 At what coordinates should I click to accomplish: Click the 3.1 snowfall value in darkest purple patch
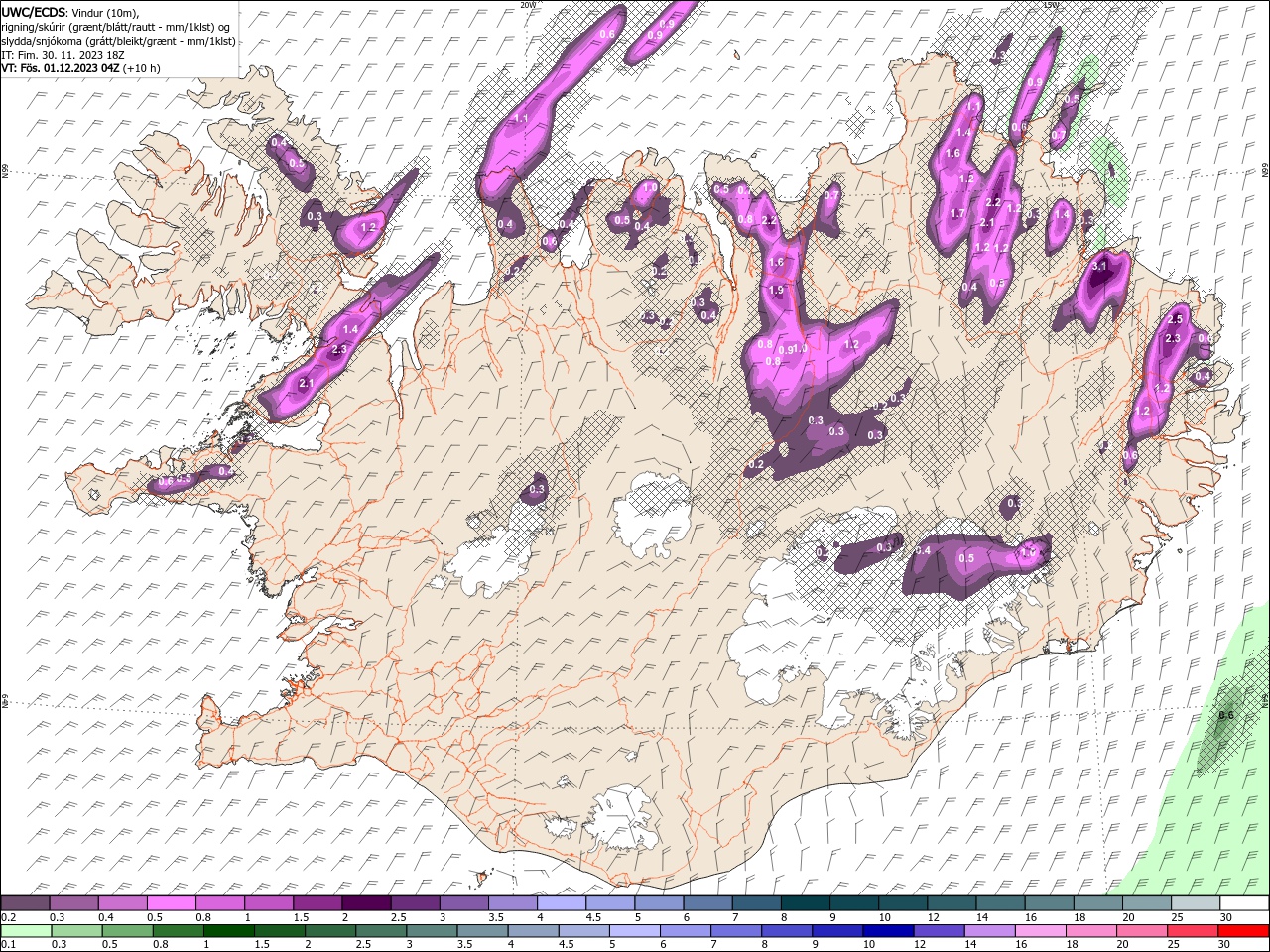(1099, 267)
